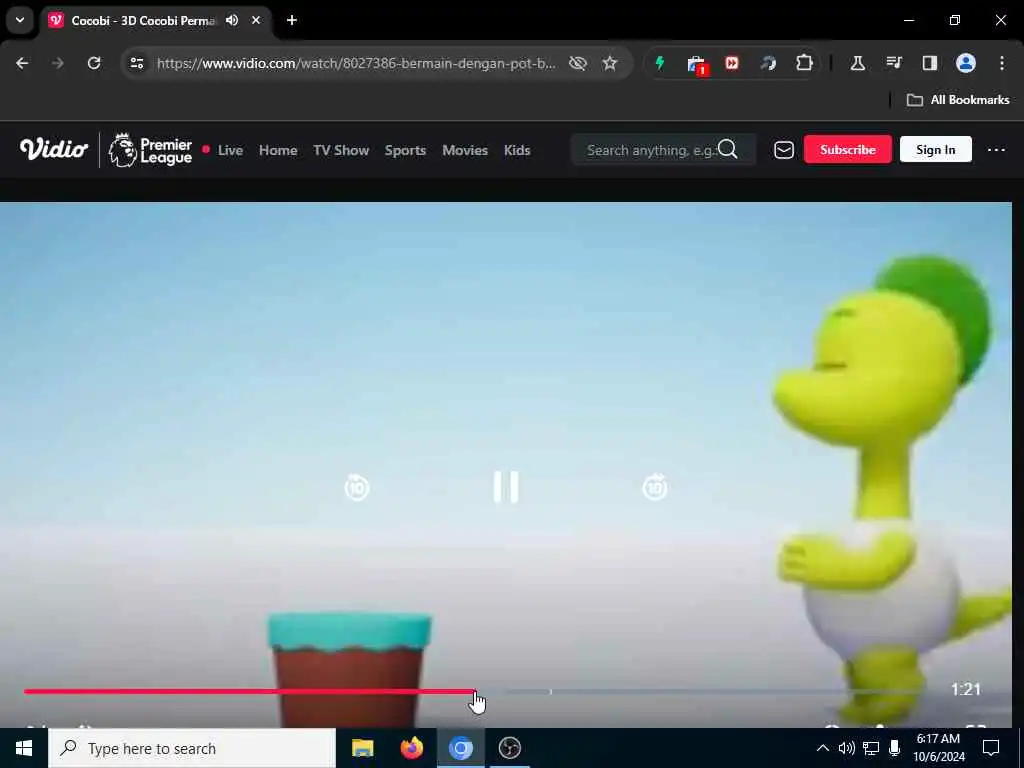Bookmark this page with star icon

click(x=609, y=63)
